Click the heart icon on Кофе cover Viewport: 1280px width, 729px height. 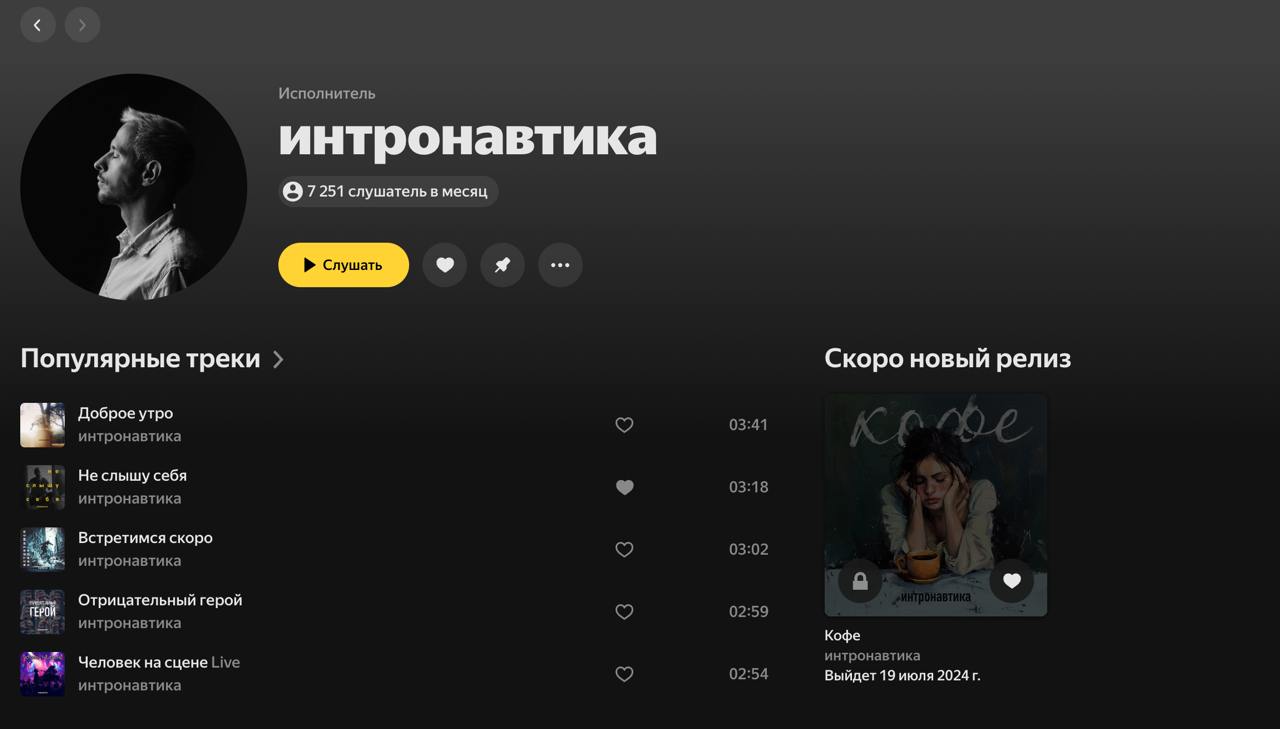(x=1012, y=580)
